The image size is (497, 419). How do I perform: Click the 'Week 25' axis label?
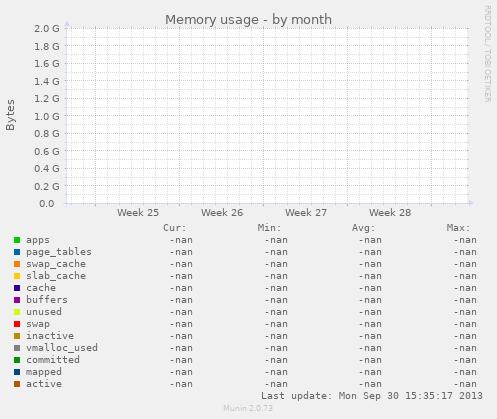pyautogui.click(x=138, y=213)
